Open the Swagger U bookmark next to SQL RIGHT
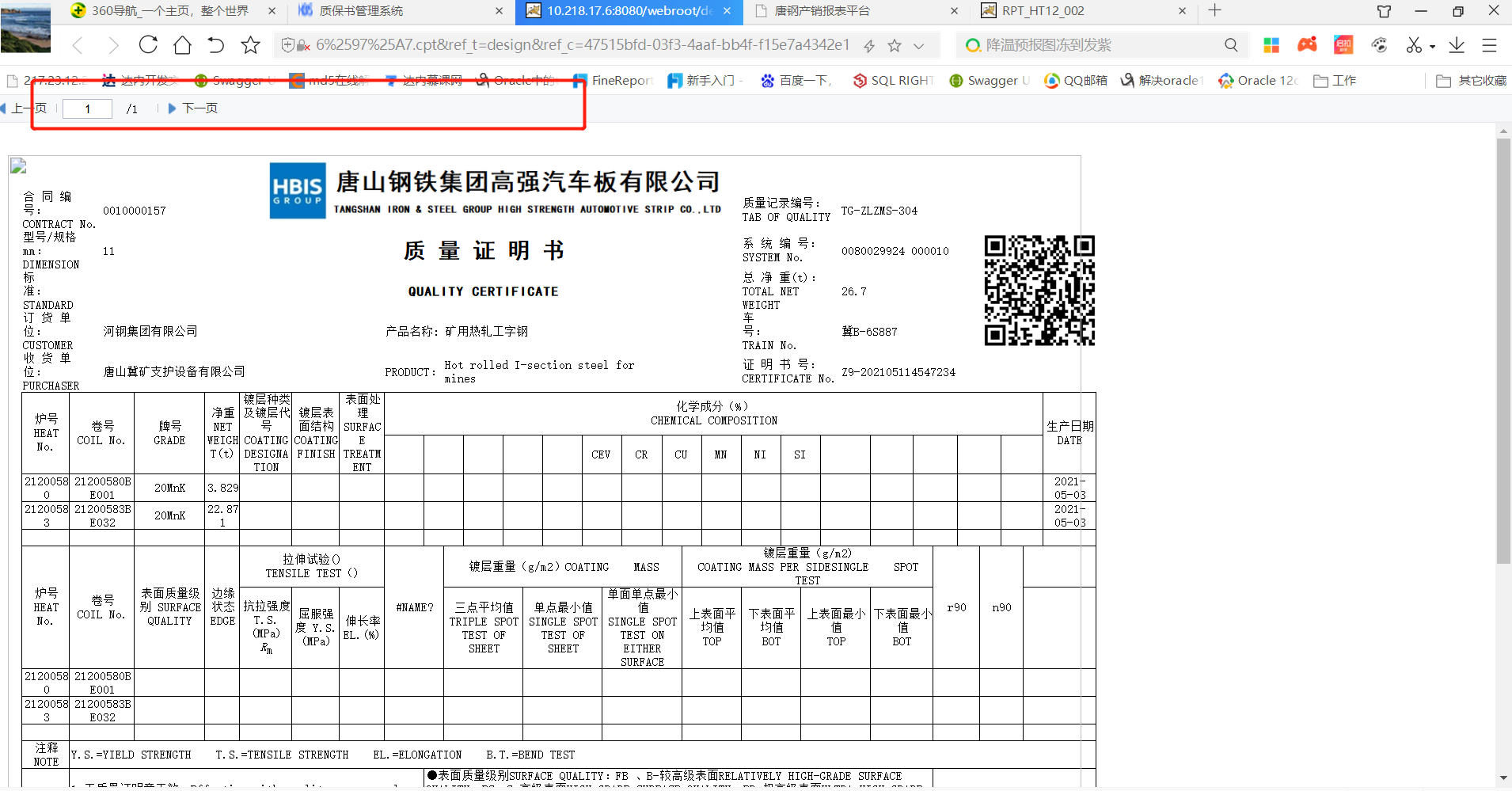The width and height of the screenshot is (1512, 791). (990, 81)
